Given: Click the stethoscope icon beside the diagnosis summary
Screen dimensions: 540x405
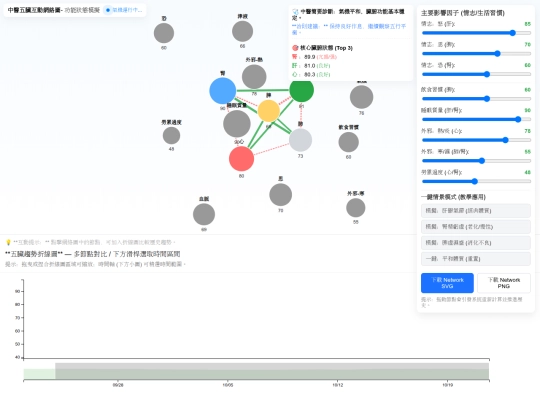Looking at the screenshot, I should [x=295, y=12].
